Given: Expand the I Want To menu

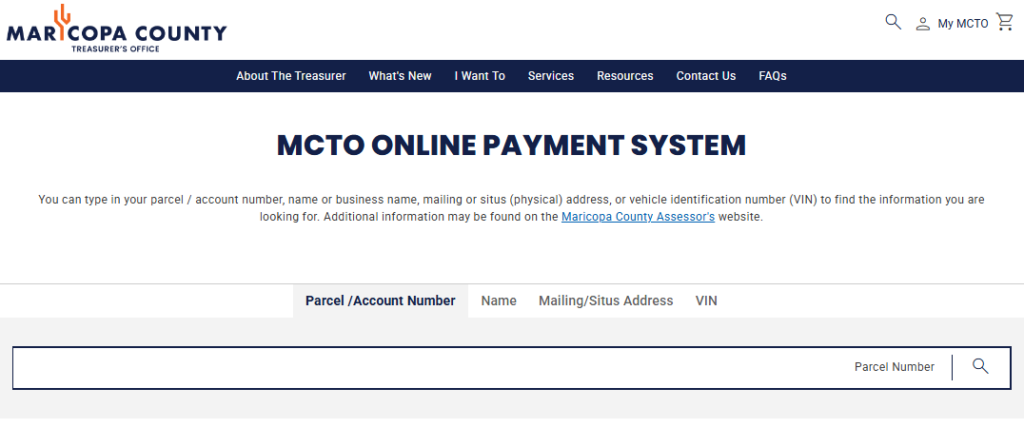Looking at the screenshot, I should (480, 76).
